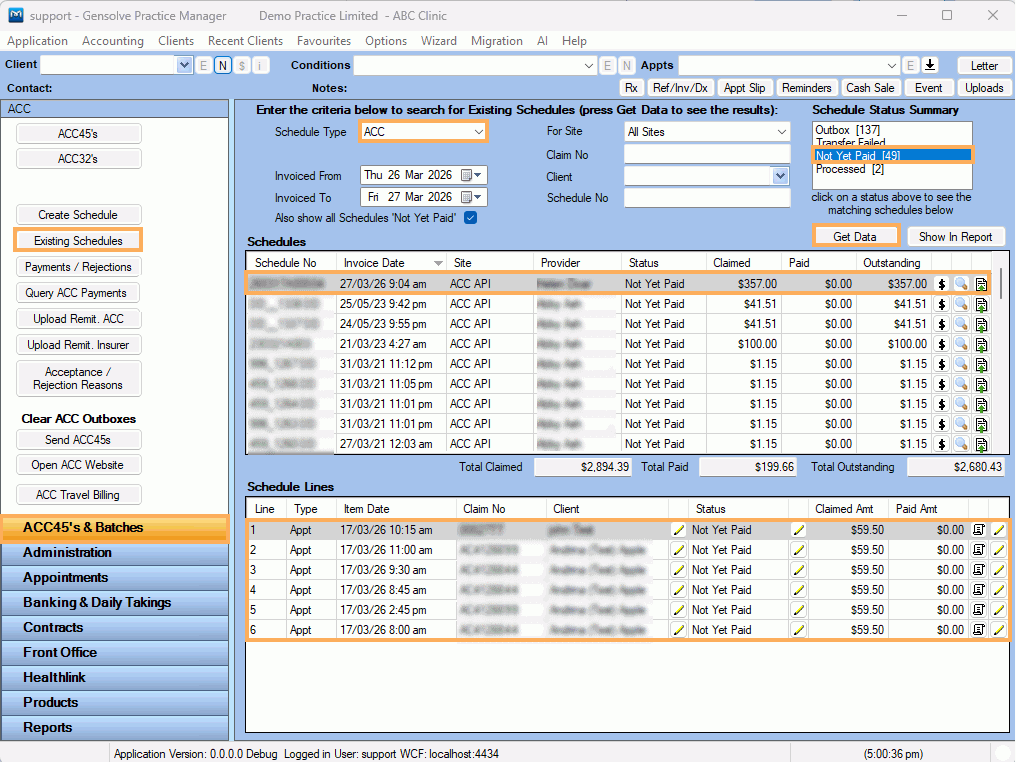The height and width of the screenshot is (762, 1016).
Task: Click the export icon on the 27/03/21 12:03 am row
Action: [981, 444]
